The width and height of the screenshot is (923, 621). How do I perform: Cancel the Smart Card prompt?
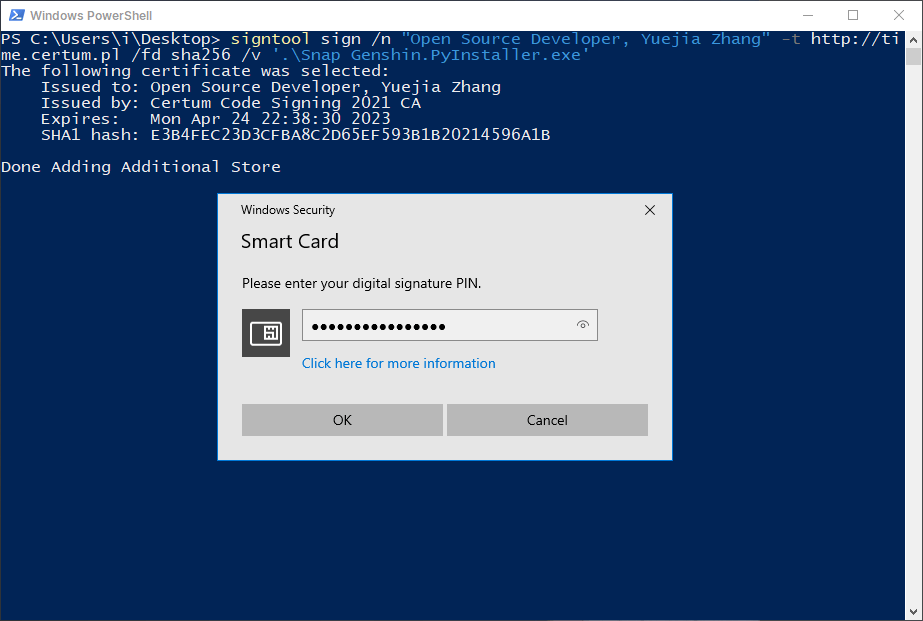[547, 420]
